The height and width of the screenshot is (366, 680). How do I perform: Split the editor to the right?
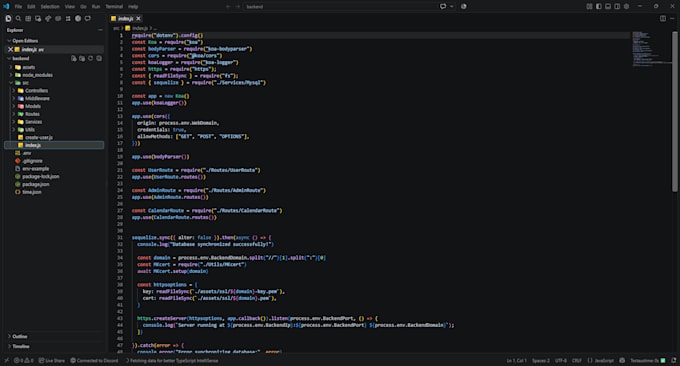click(x=663, y=18)
